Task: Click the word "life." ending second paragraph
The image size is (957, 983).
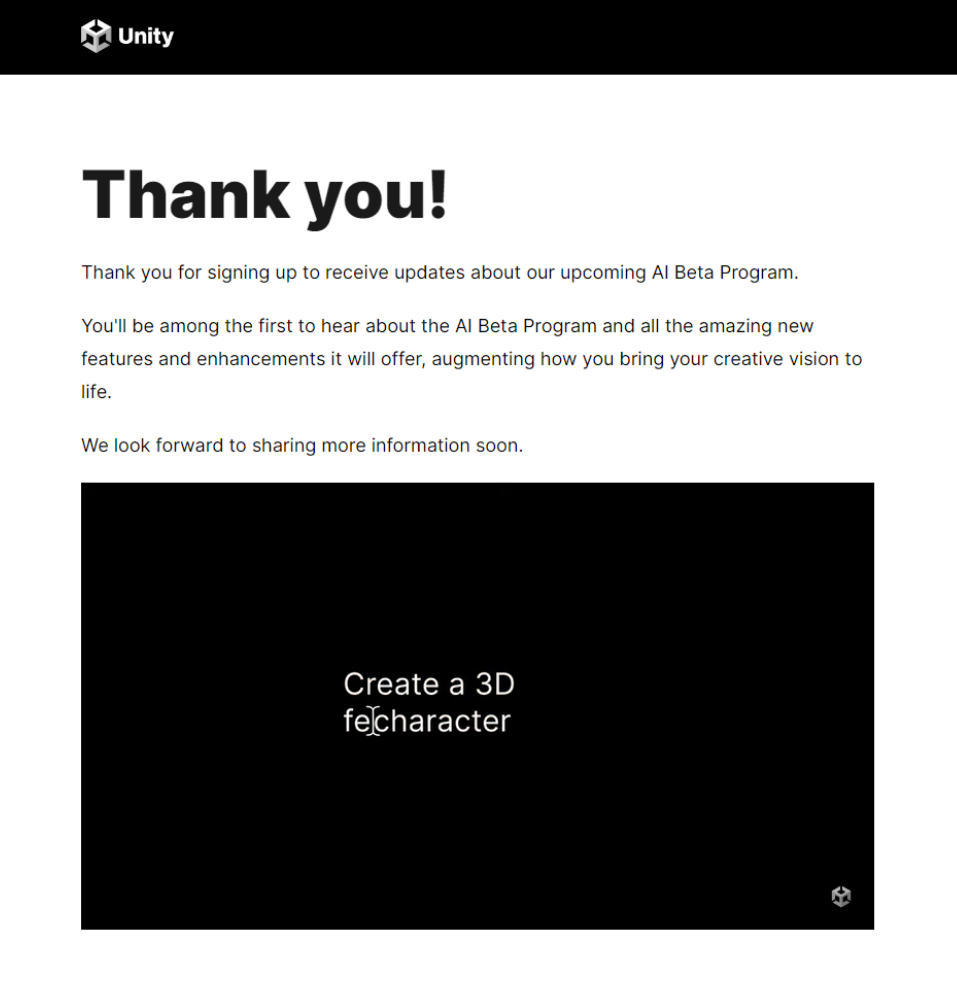Action: coord(96,392)
